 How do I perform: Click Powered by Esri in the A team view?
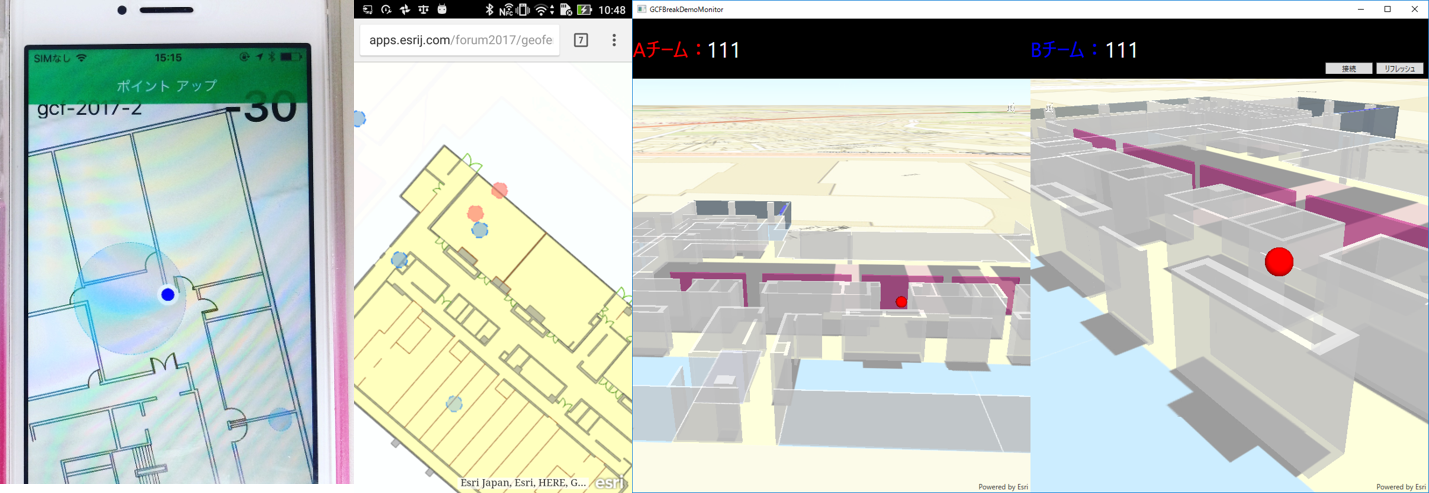point(1003,487)
